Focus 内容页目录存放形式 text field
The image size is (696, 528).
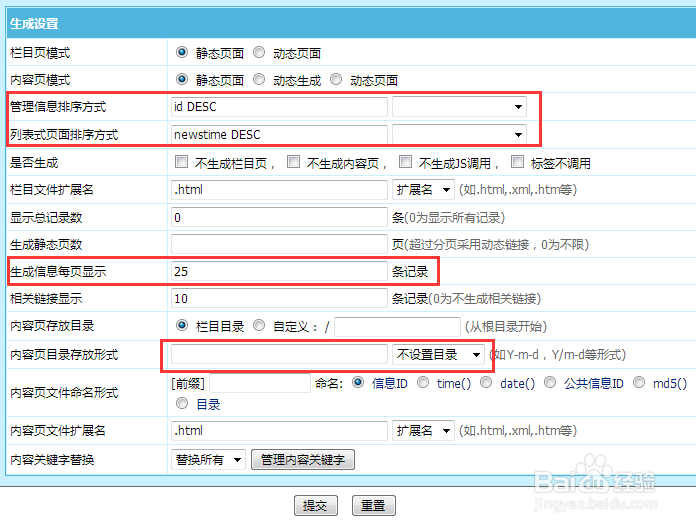pyautogui.click(x=279, y=354)
